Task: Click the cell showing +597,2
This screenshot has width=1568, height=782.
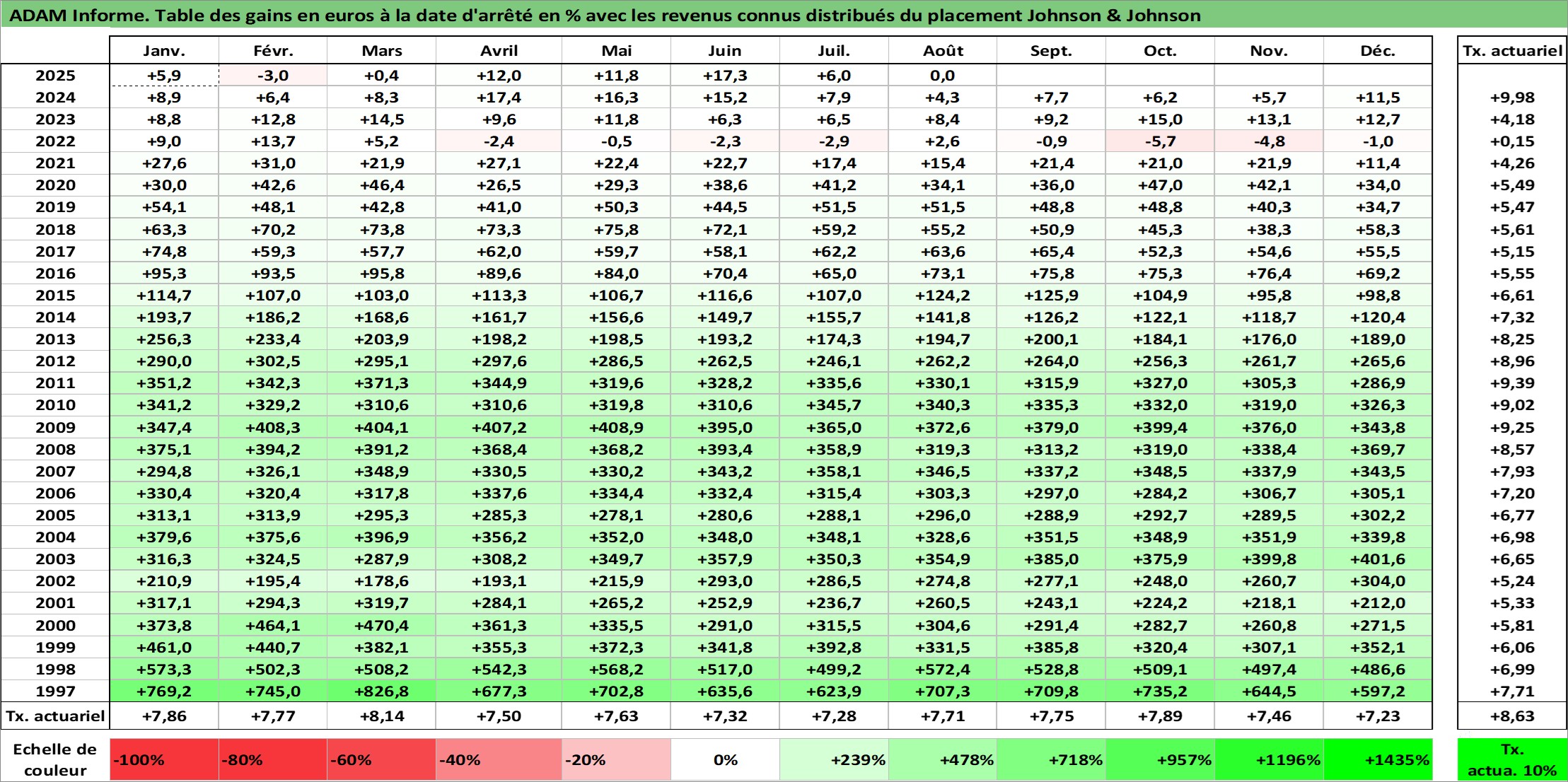Action: [x=1378, y=691]
